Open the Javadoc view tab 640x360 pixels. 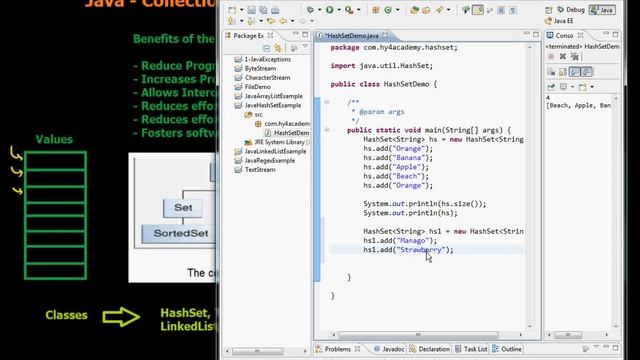click(389, 349)
